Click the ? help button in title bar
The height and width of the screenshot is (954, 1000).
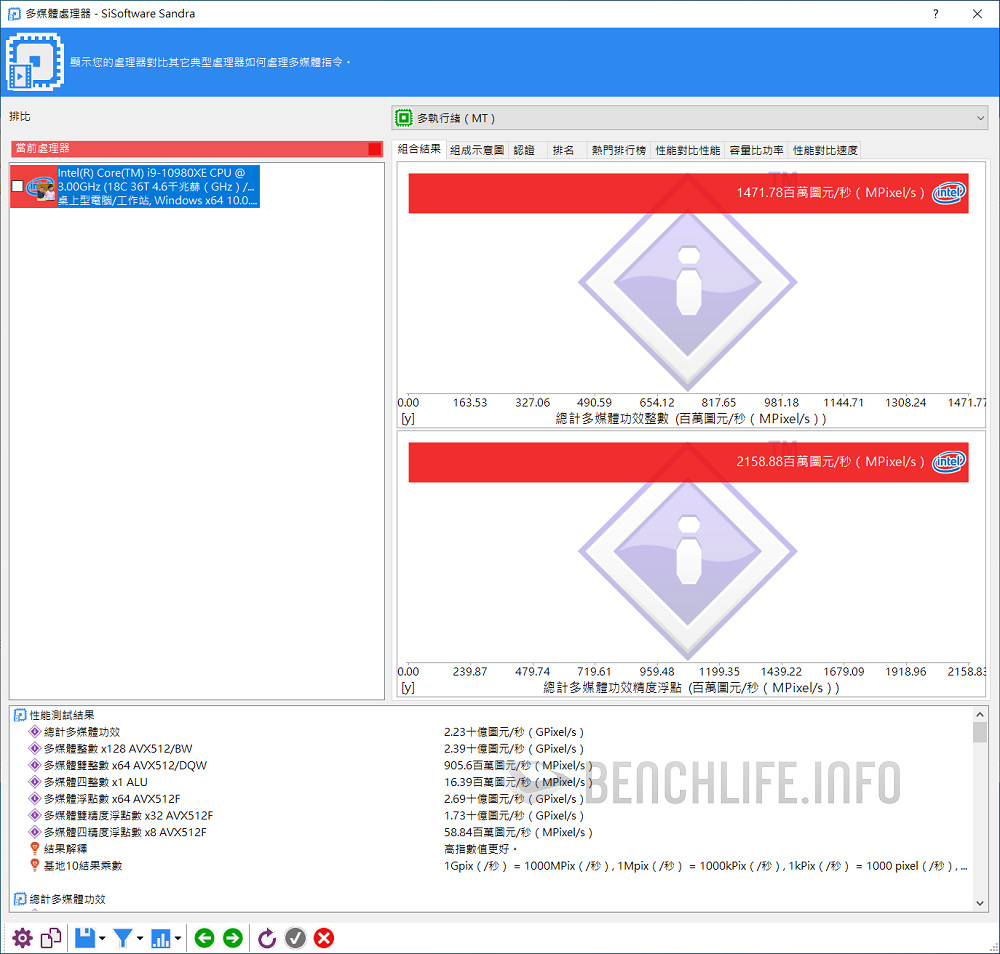pyautogui.click(x=936, y=14)
